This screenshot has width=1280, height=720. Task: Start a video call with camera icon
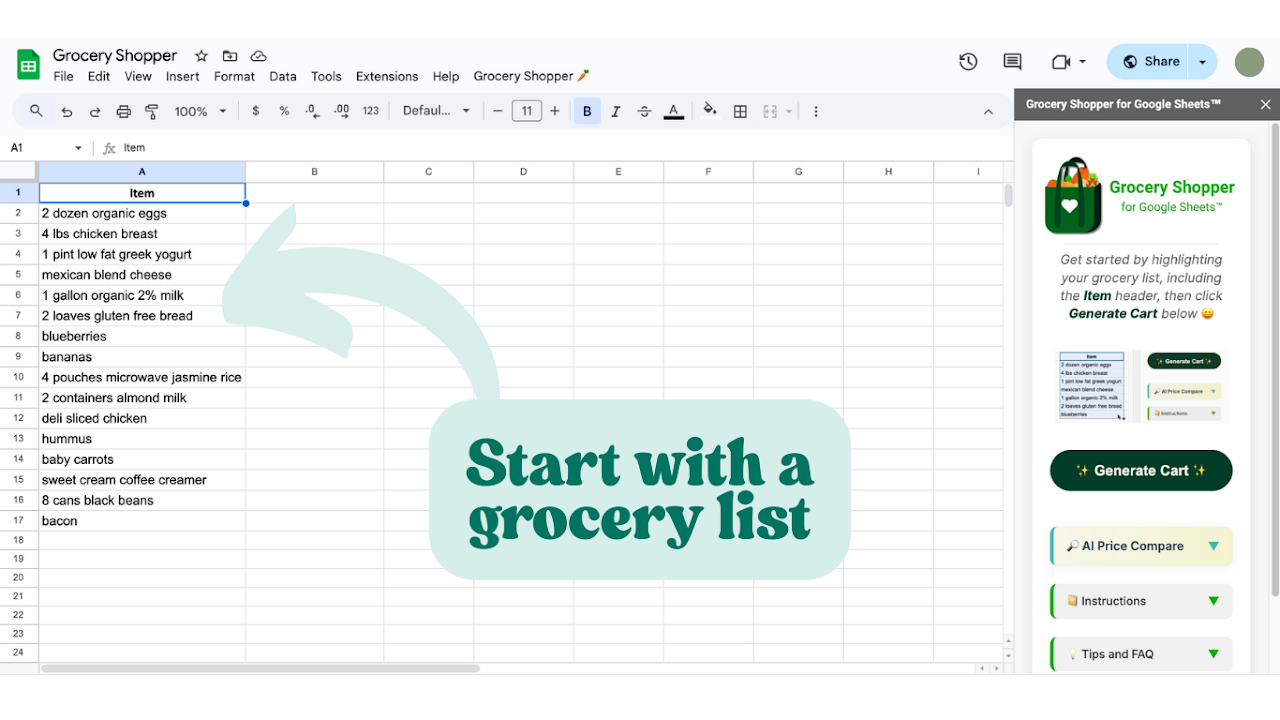point(1061,62)
